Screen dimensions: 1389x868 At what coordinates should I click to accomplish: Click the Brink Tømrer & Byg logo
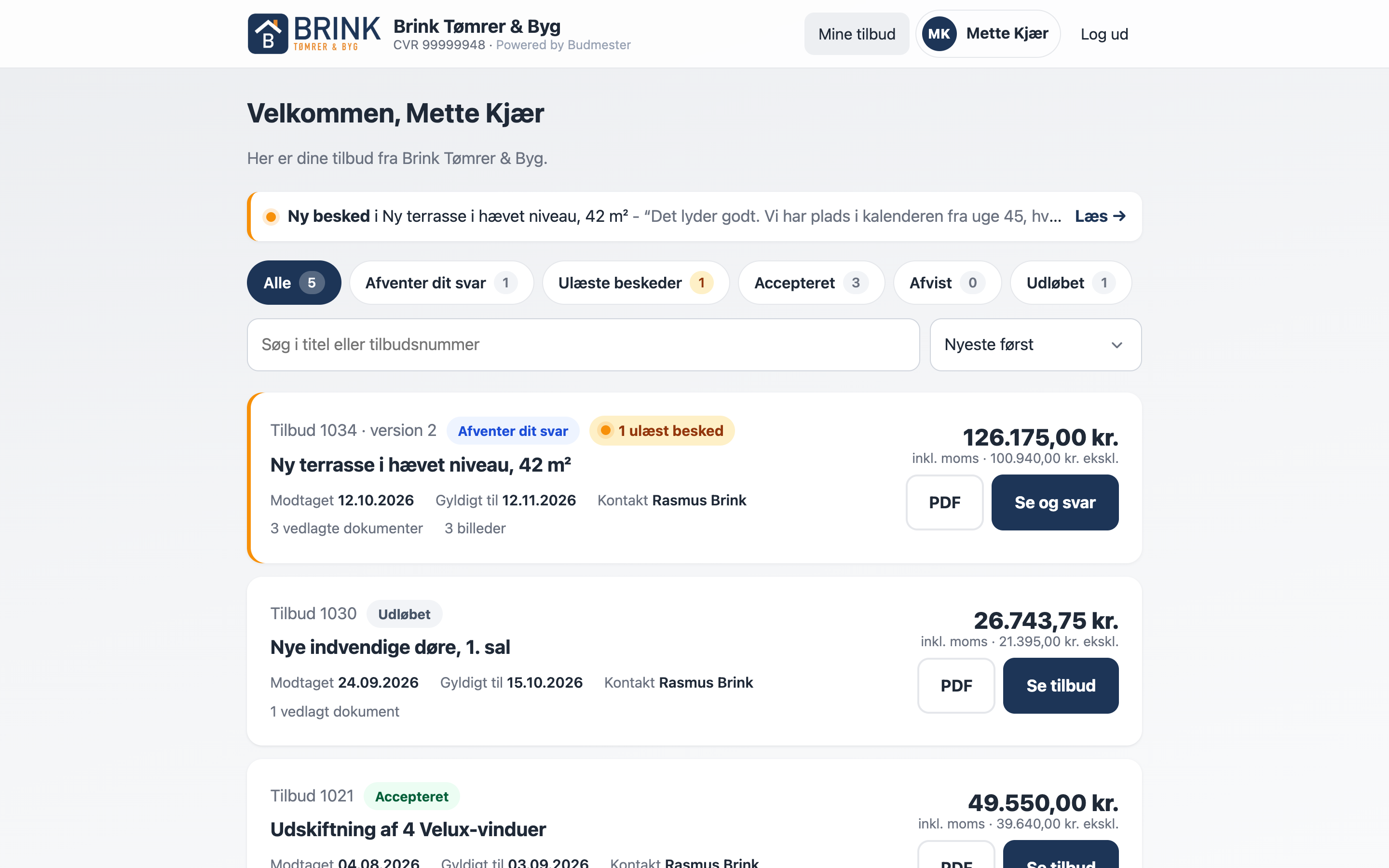(314, 34)
